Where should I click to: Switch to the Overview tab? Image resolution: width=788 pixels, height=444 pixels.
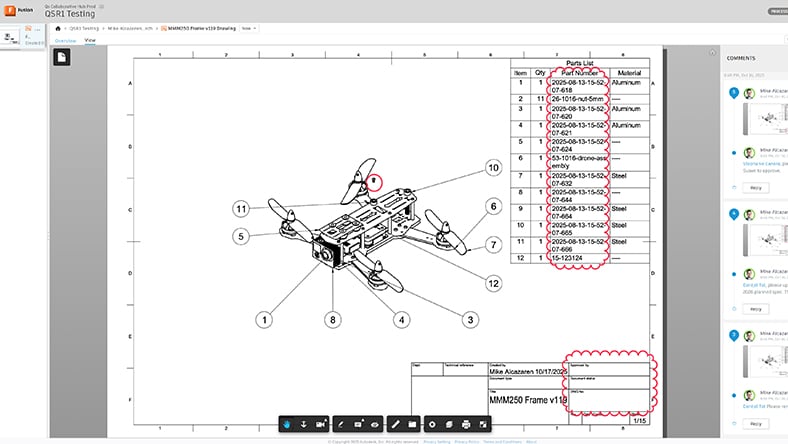point(64,40)
